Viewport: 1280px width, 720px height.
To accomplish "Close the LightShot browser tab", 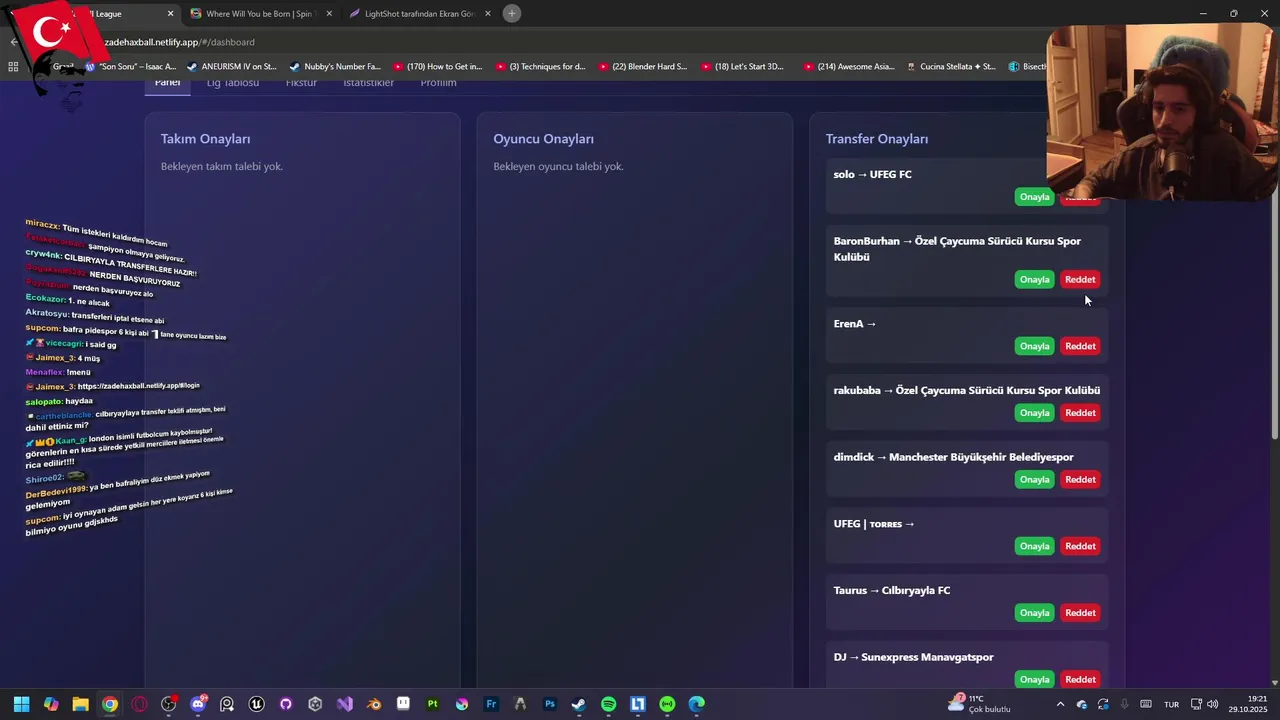I will pos(487,14).
